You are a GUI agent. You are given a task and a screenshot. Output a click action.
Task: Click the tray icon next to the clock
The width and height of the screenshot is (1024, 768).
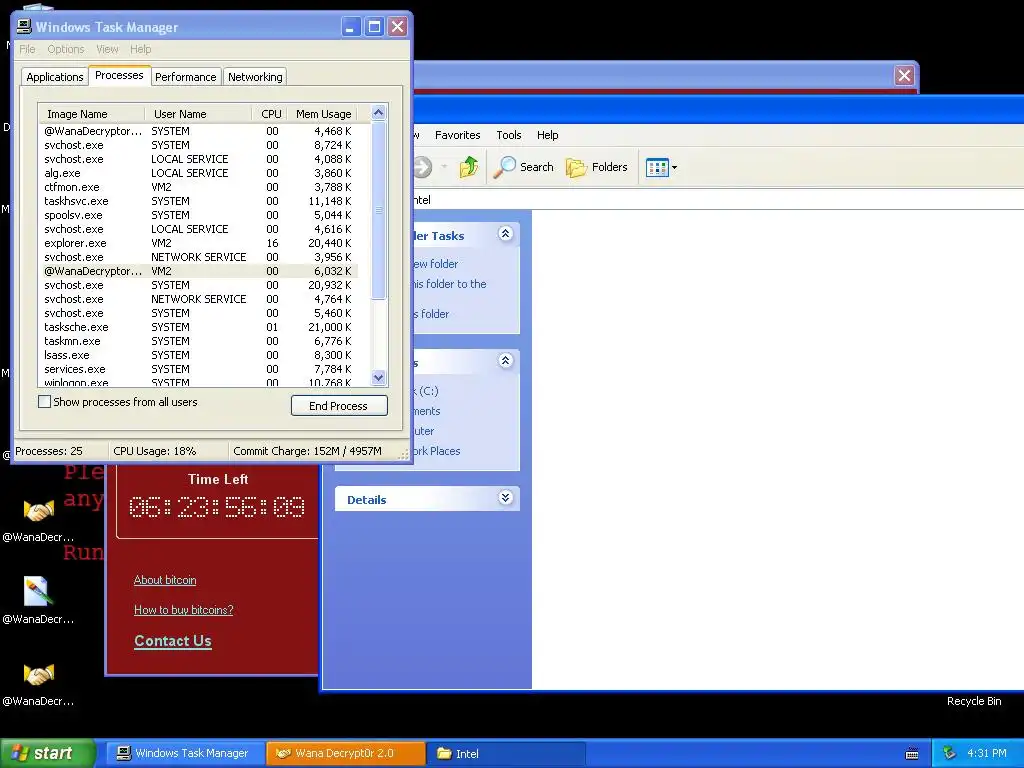tap(950, 753)
